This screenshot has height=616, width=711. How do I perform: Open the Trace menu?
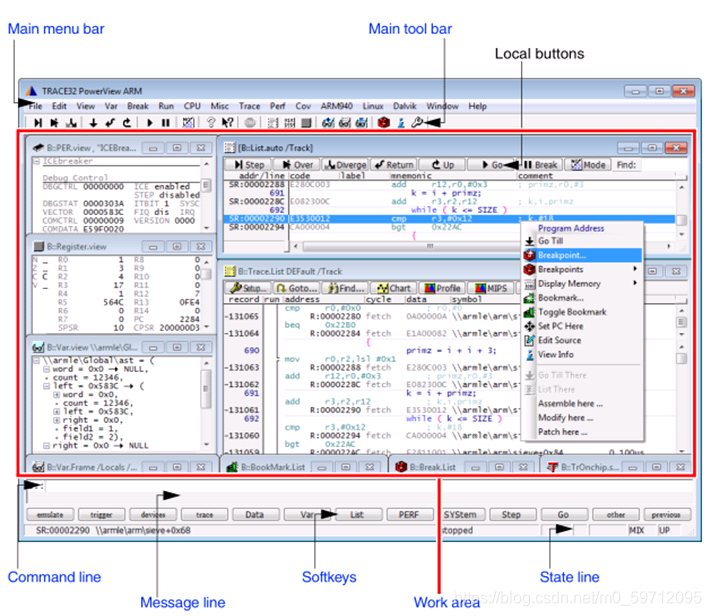249,106
